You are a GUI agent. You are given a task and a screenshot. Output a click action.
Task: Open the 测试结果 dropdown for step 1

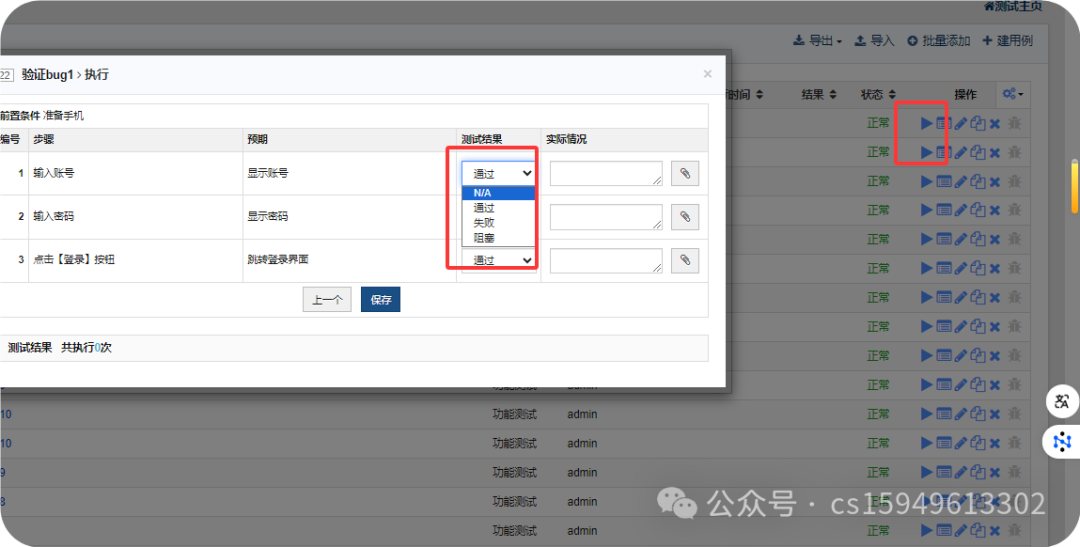point(499,174)
